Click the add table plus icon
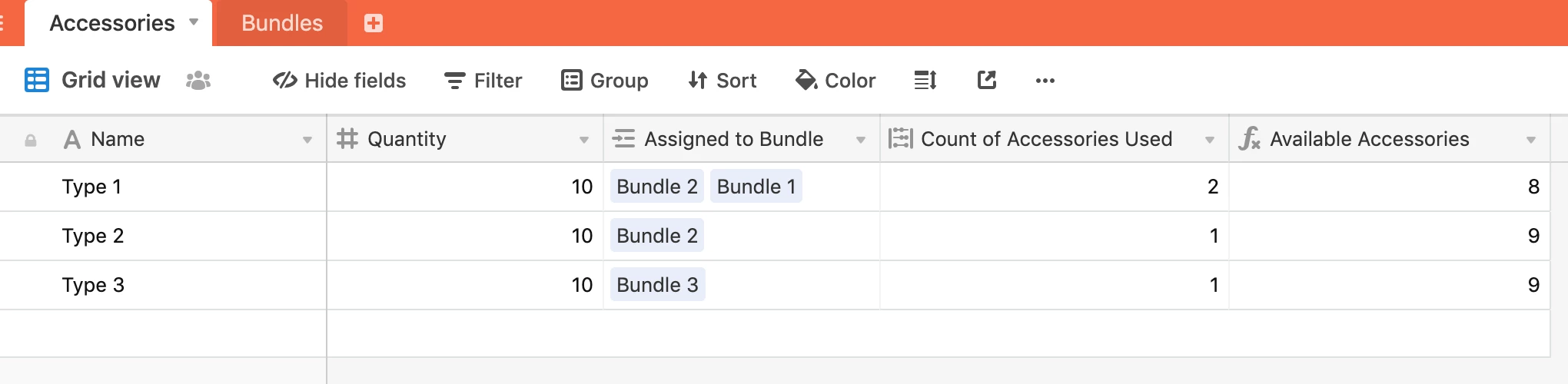1568x384 pixels. click(x=374, y=23)
